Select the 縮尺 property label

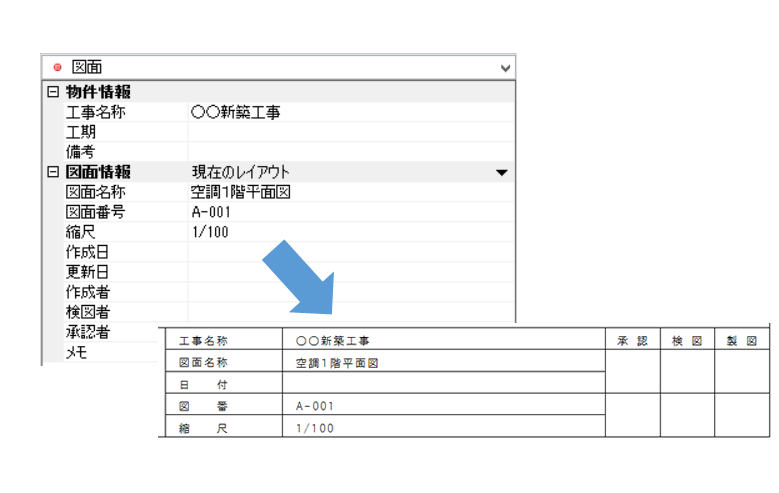pyautogui.click(x=80, y=232)
